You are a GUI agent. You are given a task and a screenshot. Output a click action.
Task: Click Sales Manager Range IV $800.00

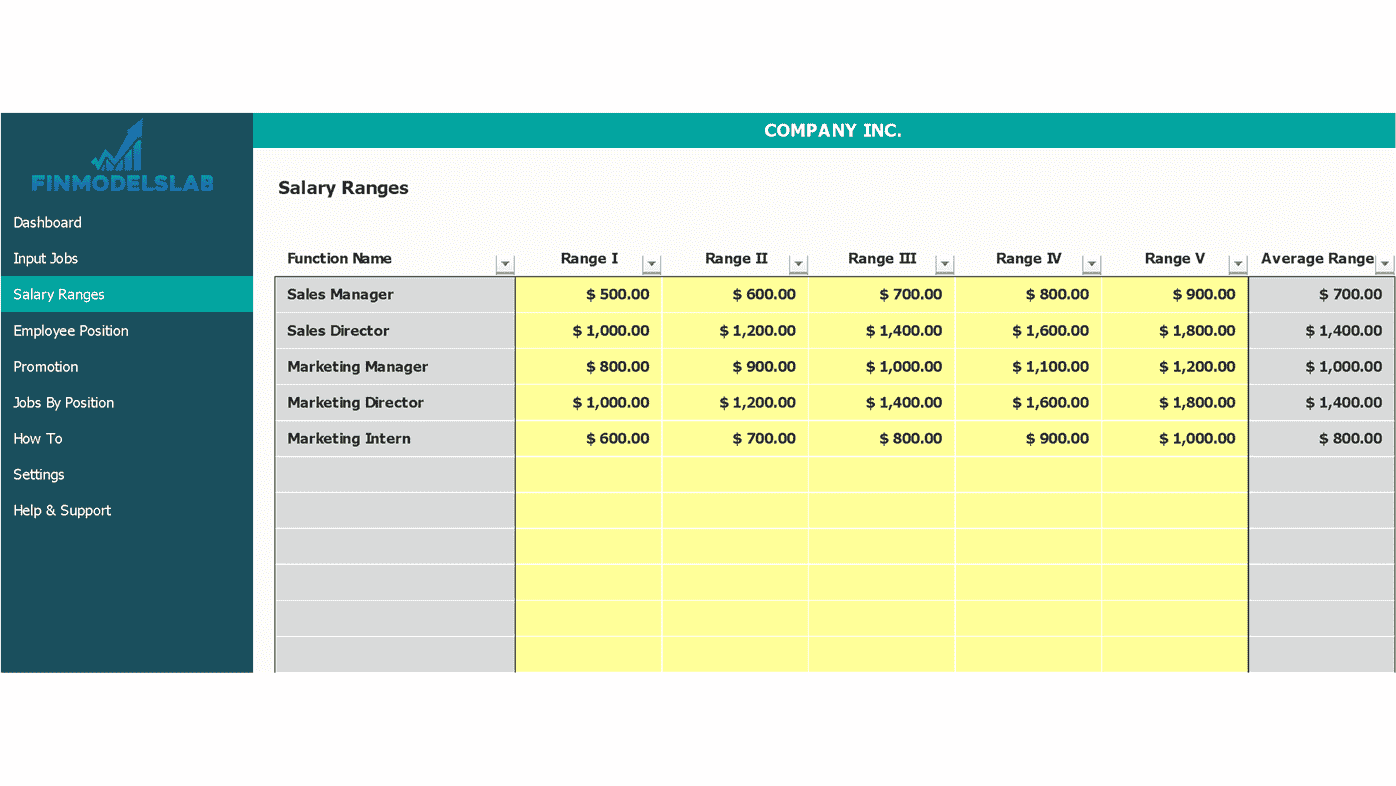coord(1028,294)
